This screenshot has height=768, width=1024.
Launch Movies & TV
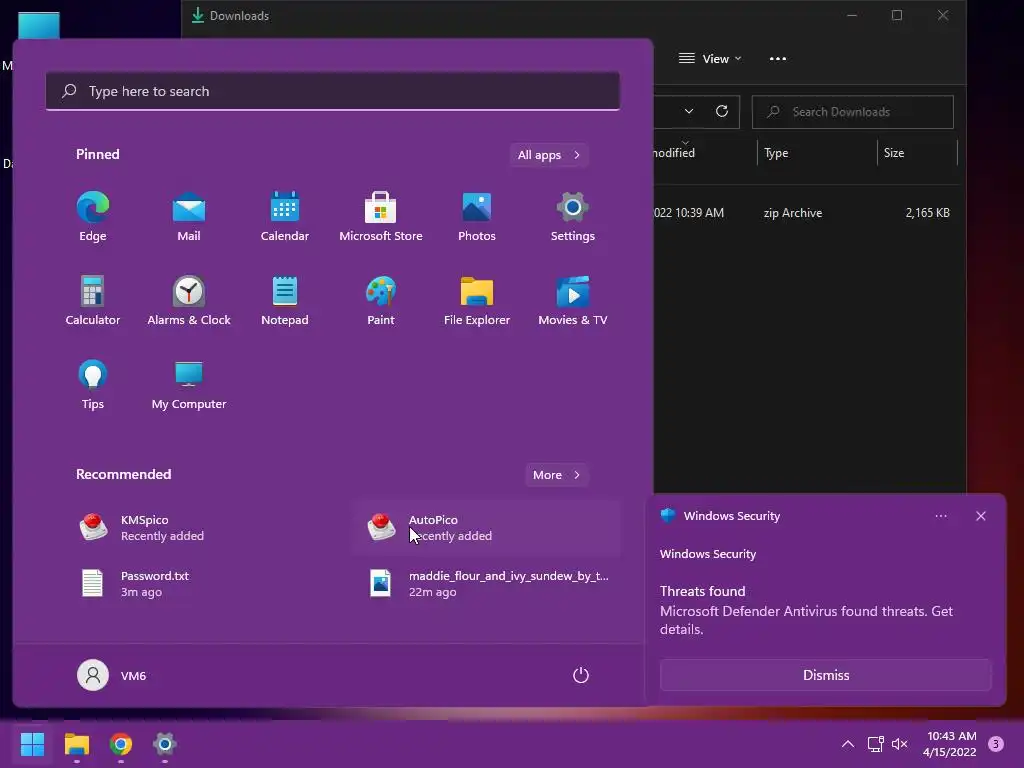(x=573, y=300)
